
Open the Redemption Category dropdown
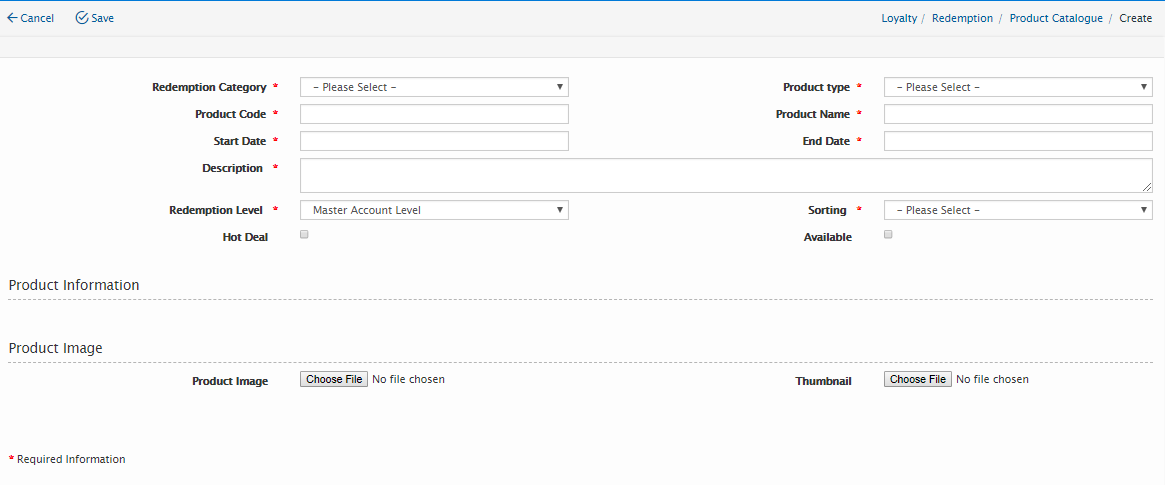point(434,87)
